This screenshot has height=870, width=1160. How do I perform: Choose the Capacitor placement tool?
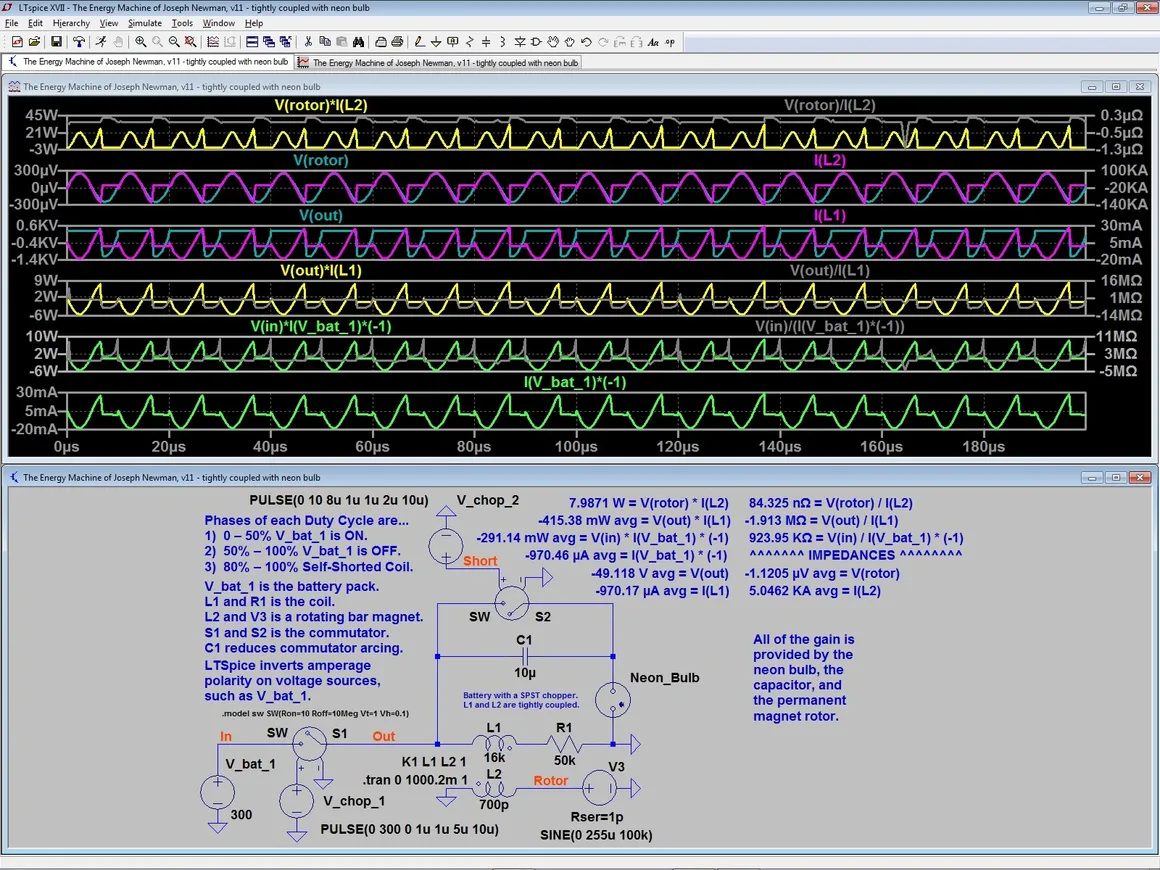[486, 42]
